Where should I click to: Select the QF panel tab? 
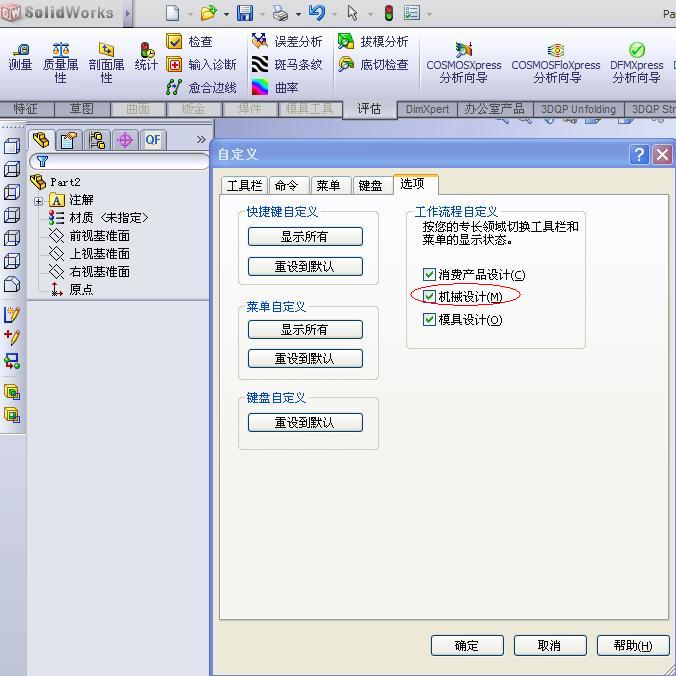[x=153, y=140]
